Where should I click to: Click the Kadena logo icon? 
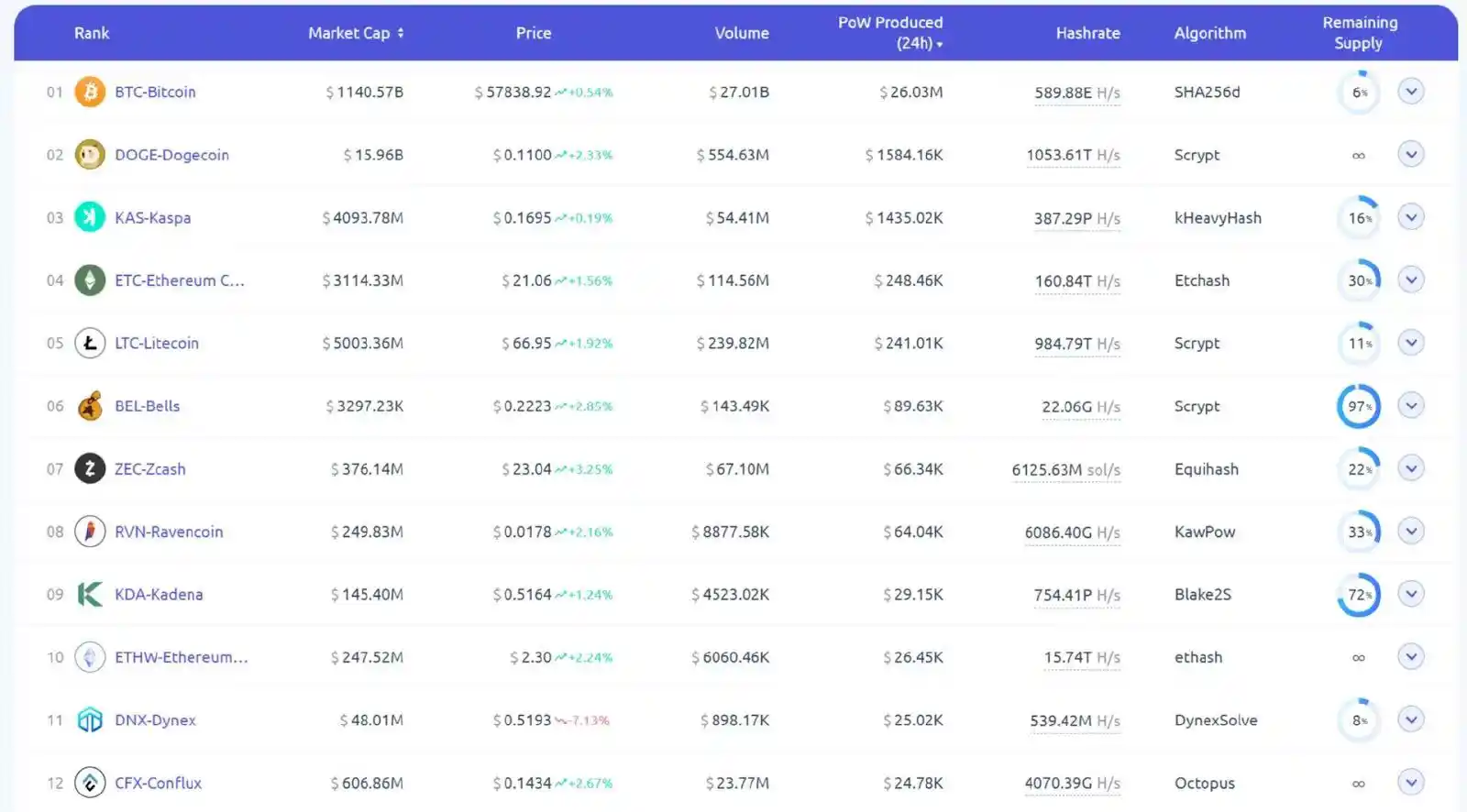90,595
